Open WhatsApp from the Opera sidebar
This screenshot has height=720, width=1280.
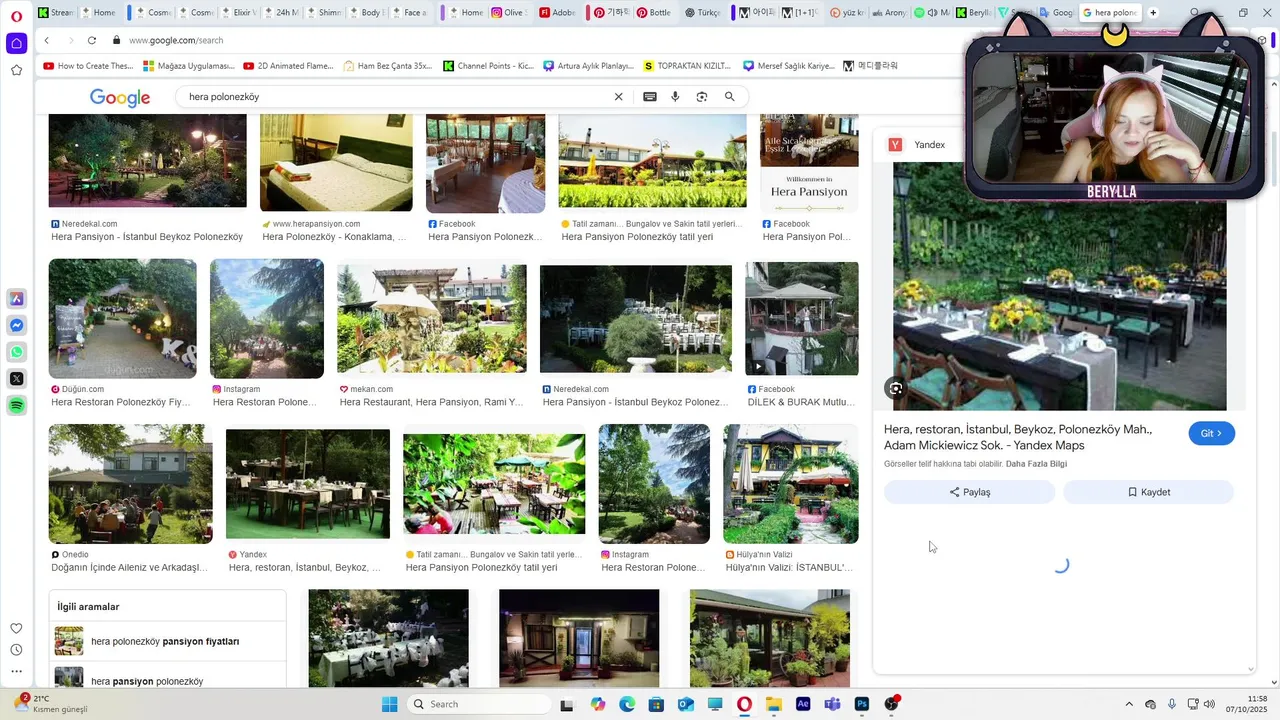(16, 352)
